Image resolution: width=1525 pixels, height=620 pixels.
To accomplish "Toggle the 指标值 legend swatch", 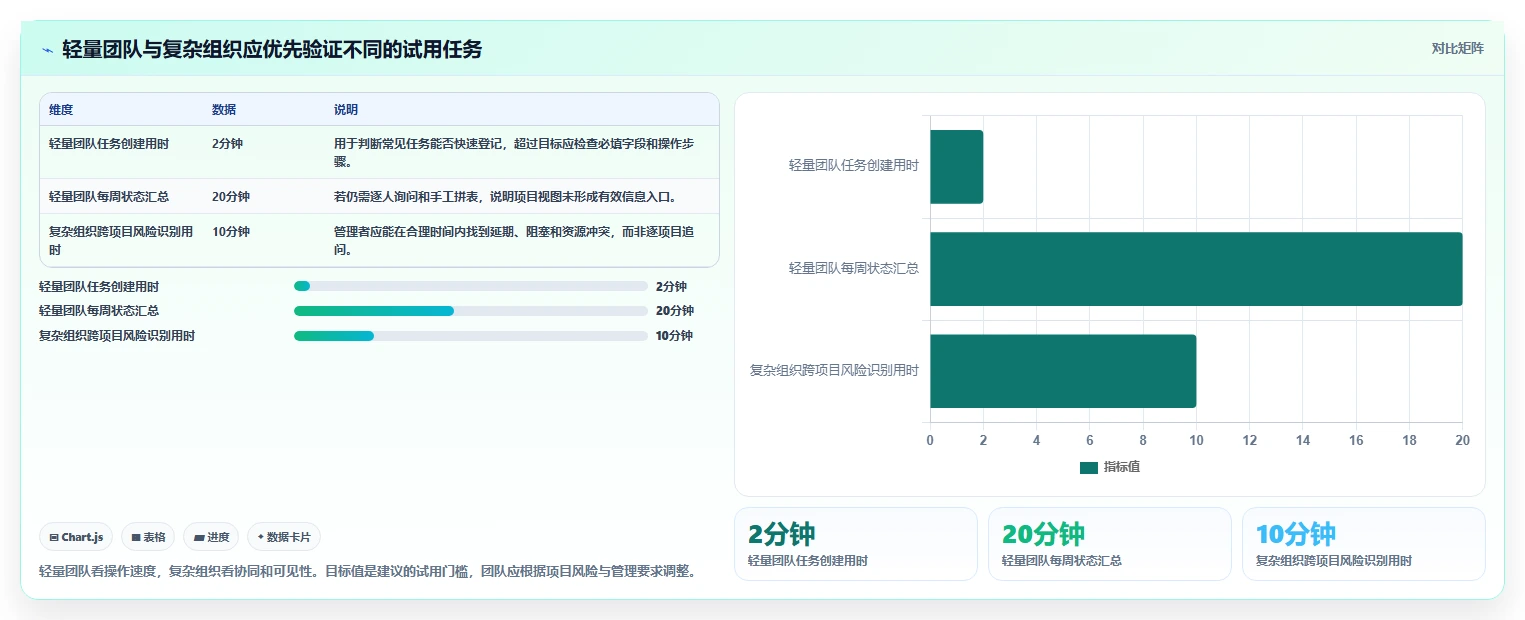I will [x=1089, y=467].
